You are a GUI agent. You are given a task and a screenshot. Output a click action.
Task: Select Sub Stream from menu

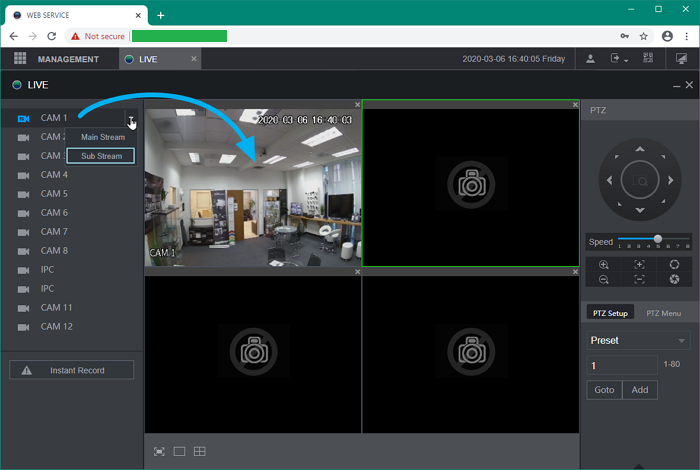tap(101, 156)
